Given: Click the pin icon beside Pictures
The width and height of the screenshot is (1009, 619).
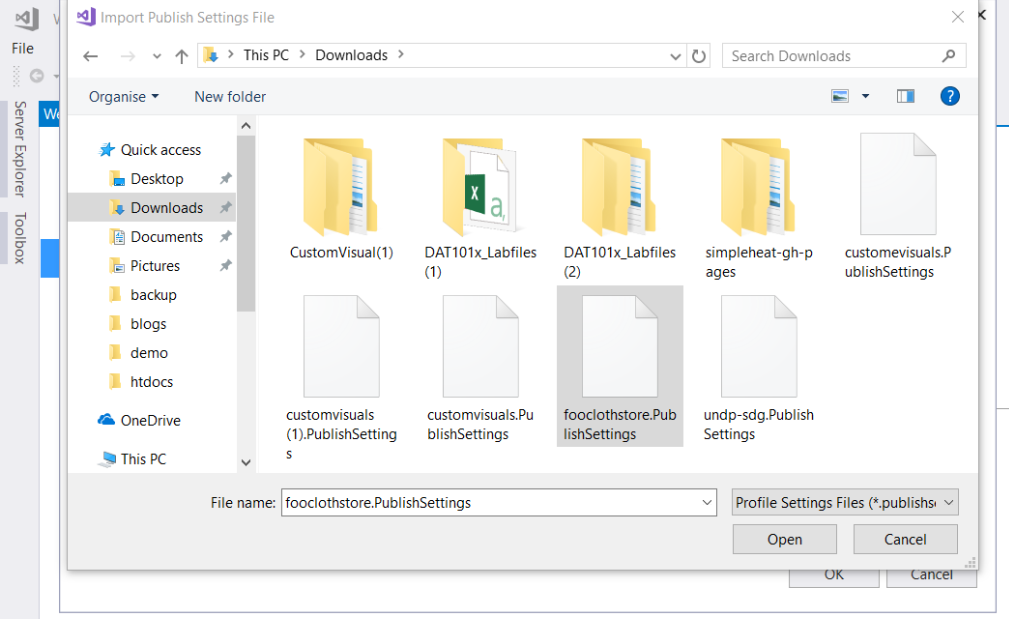Looking at the screenshot, I should (x=225, y=266).
